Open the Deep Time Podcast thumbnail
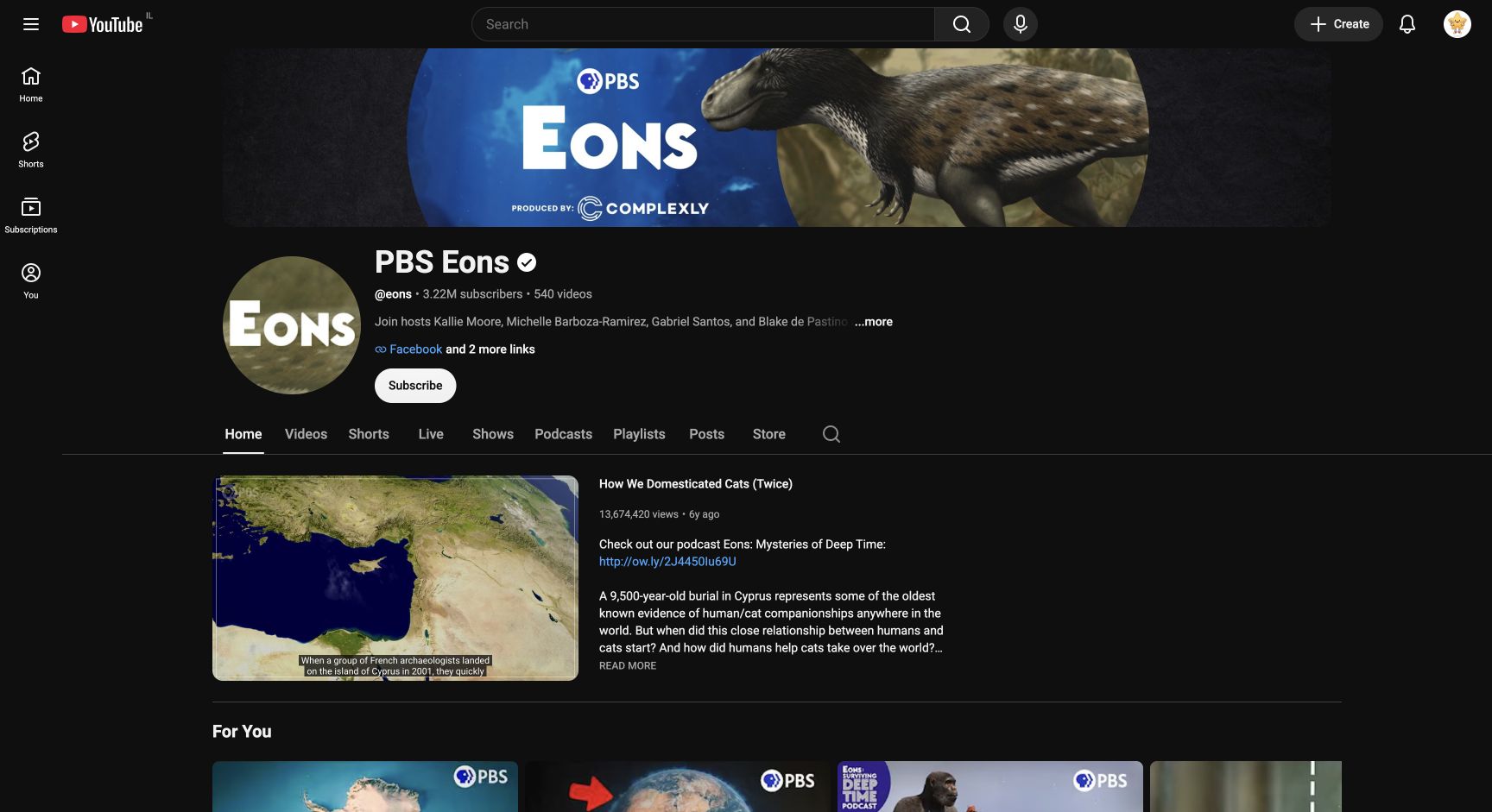The height and width of the screenshot is (812, 1492). tap(990, 786)
